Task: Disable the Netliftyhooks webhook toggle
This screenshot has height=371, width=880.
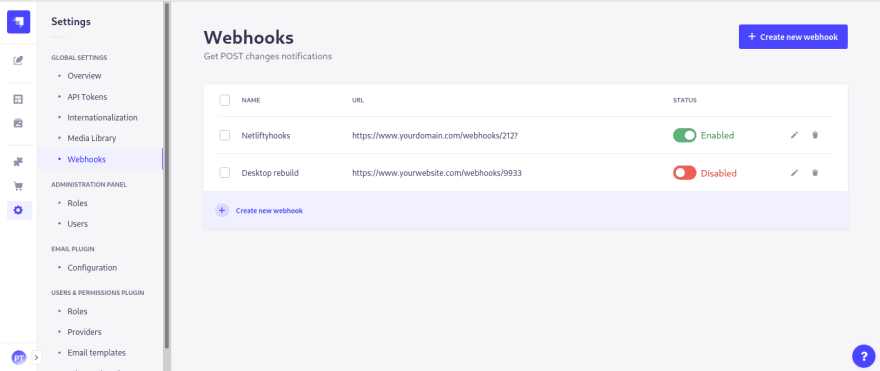Action: pos(685,135)
